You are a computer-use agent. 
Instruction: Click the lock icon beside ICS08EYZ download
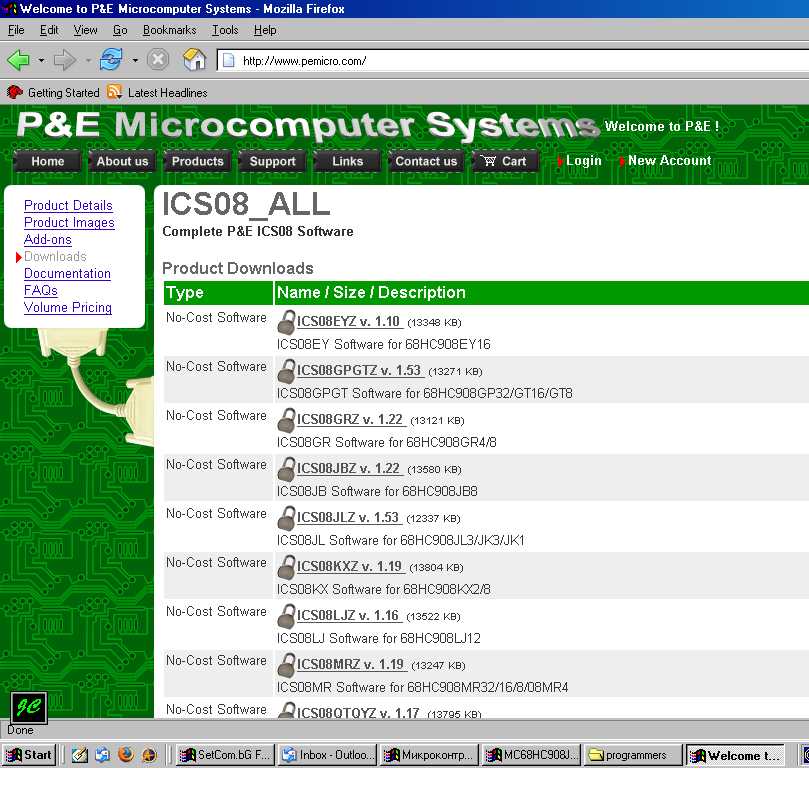tap(286, 322)
